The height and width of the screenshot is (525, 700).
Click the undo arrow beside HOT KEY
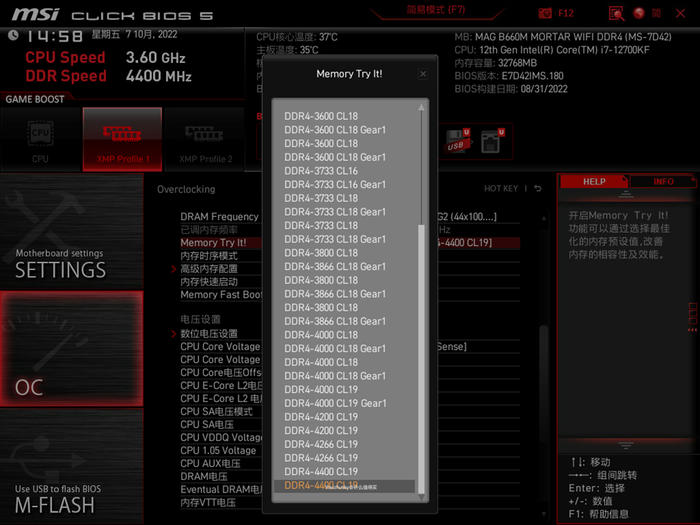(x=538, y=188)
